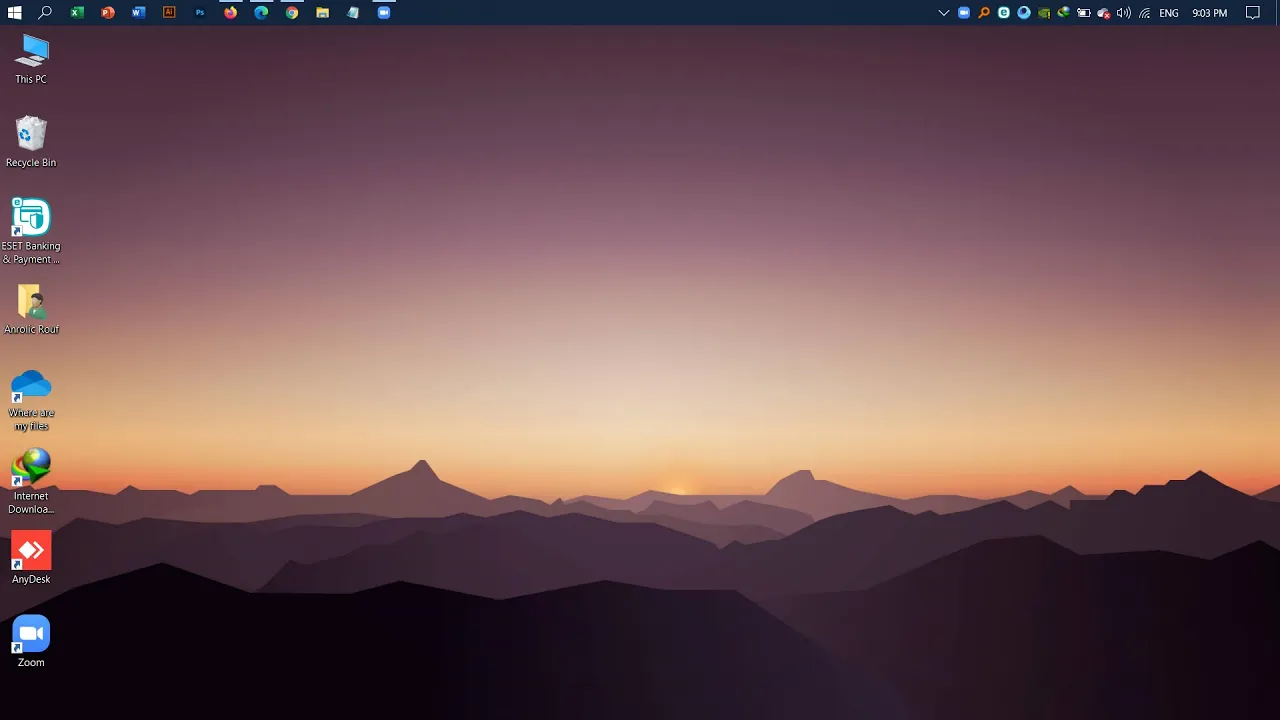Open taskbar Search magnifier
This screenshot has width=1280, height=720.
coord(45,13)
